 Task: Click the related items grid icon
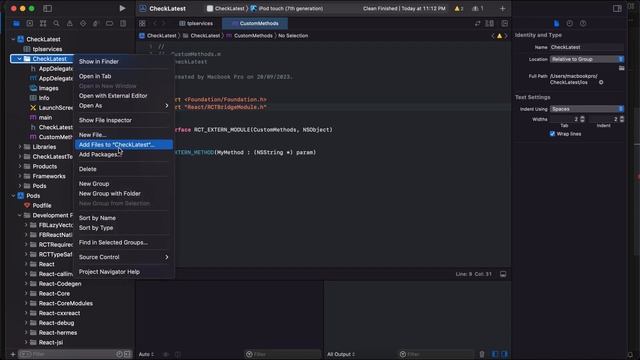[x=142, y=24]
